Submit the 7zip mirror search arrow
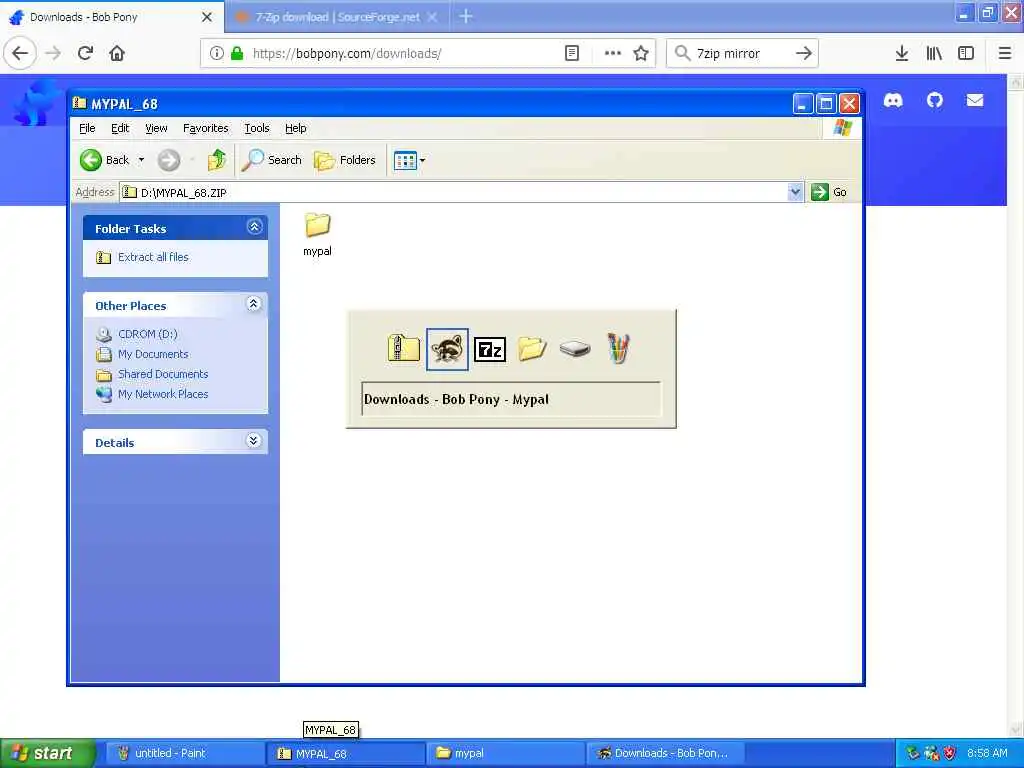This screenshot has width=1024, height=768. (804, 53)
